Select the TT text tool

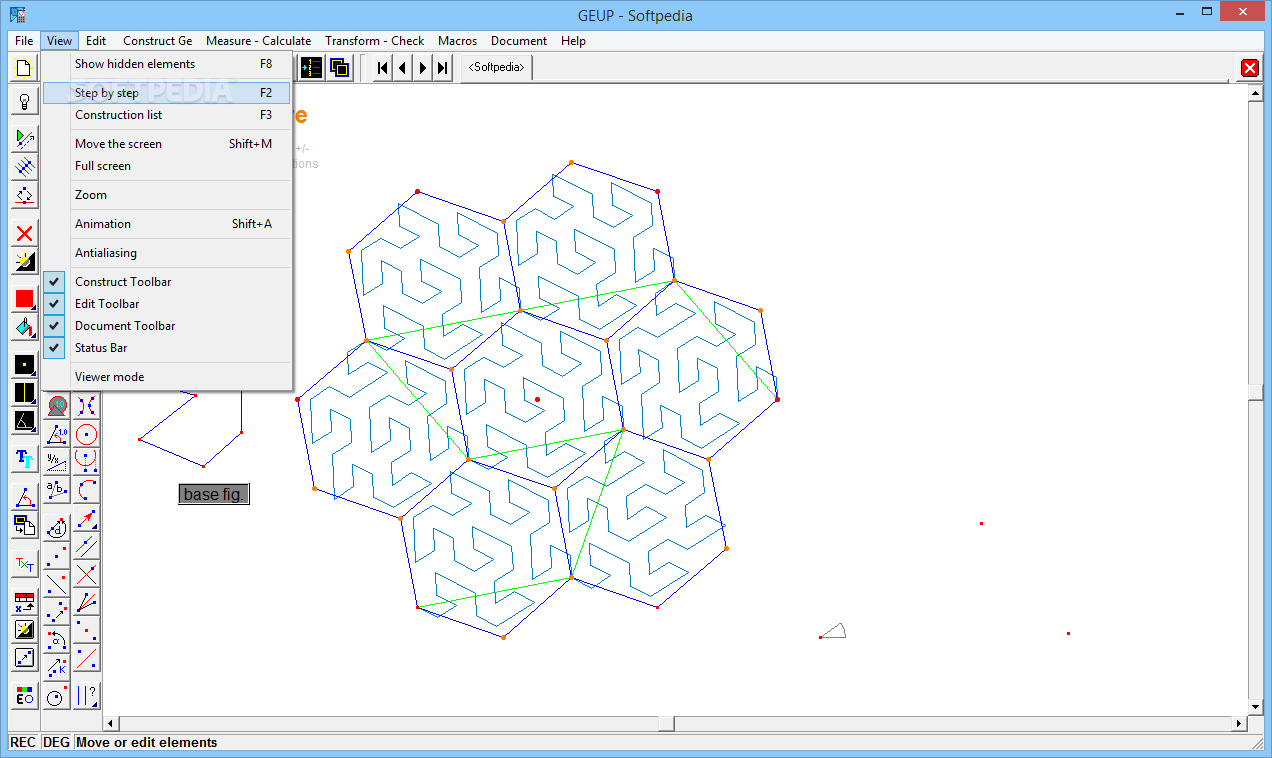[25, 459]
